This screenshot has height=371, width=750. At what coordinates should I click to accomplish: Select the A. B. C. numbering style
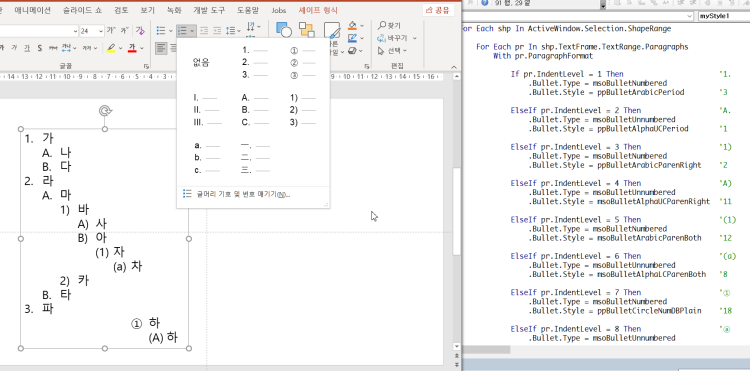coord(255,110)
